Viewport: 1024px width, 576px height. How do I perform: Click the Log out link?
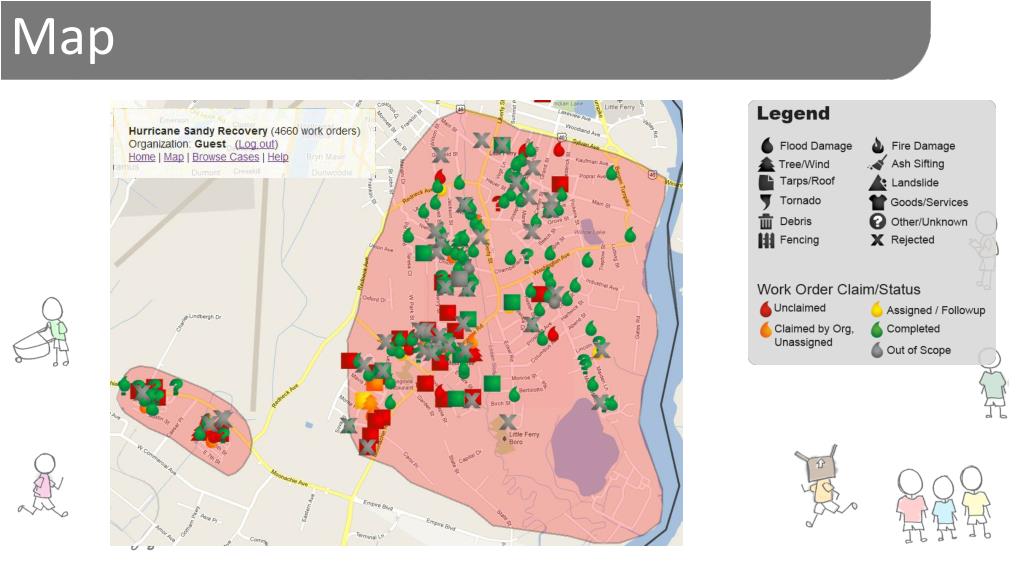pos(257,144)
